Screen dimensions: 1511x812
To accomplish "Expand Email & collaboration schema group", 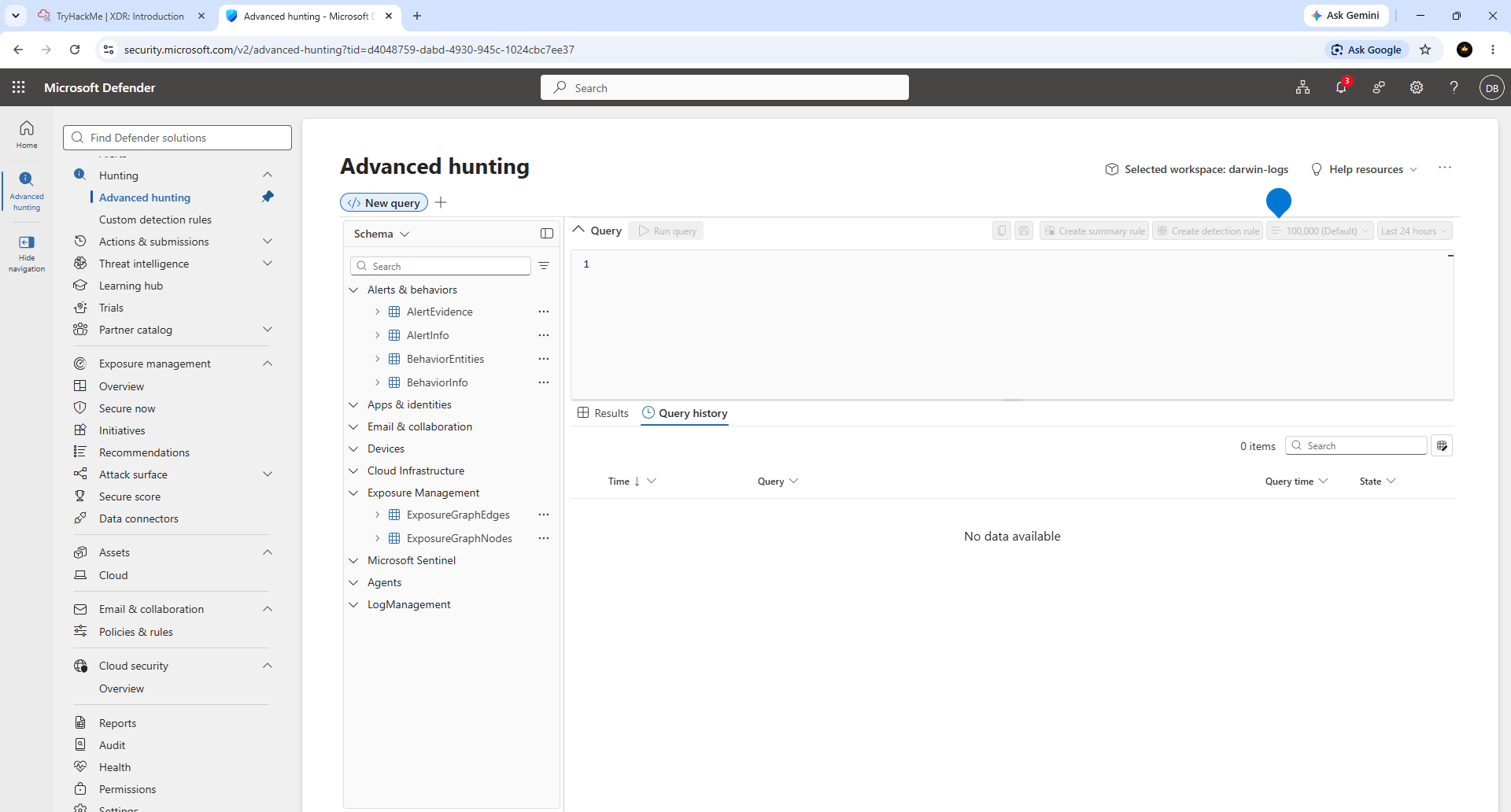I will pos(353,426).
